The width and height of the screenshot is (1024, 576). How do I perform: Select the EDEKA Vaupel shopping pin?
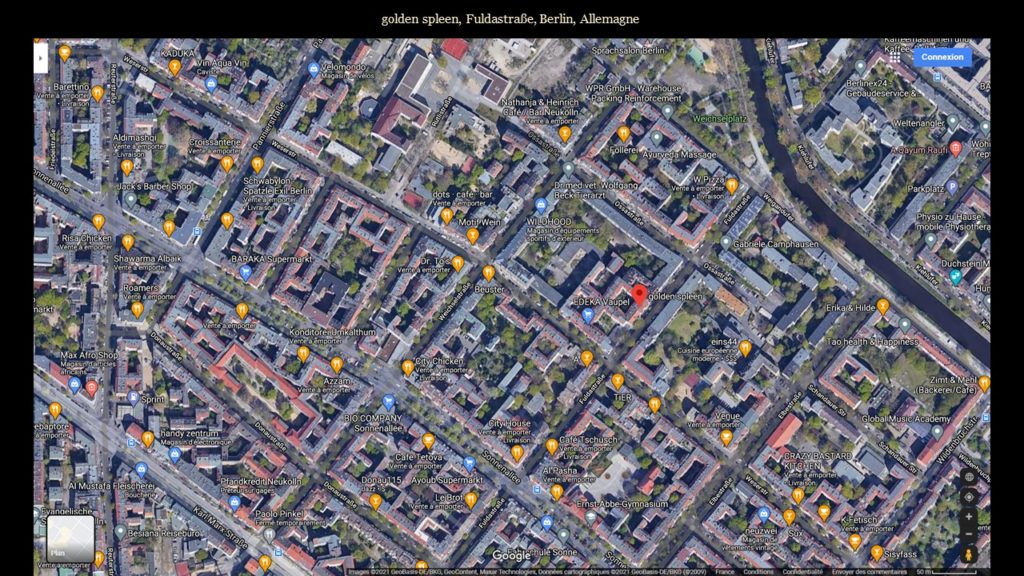point(588,315)
